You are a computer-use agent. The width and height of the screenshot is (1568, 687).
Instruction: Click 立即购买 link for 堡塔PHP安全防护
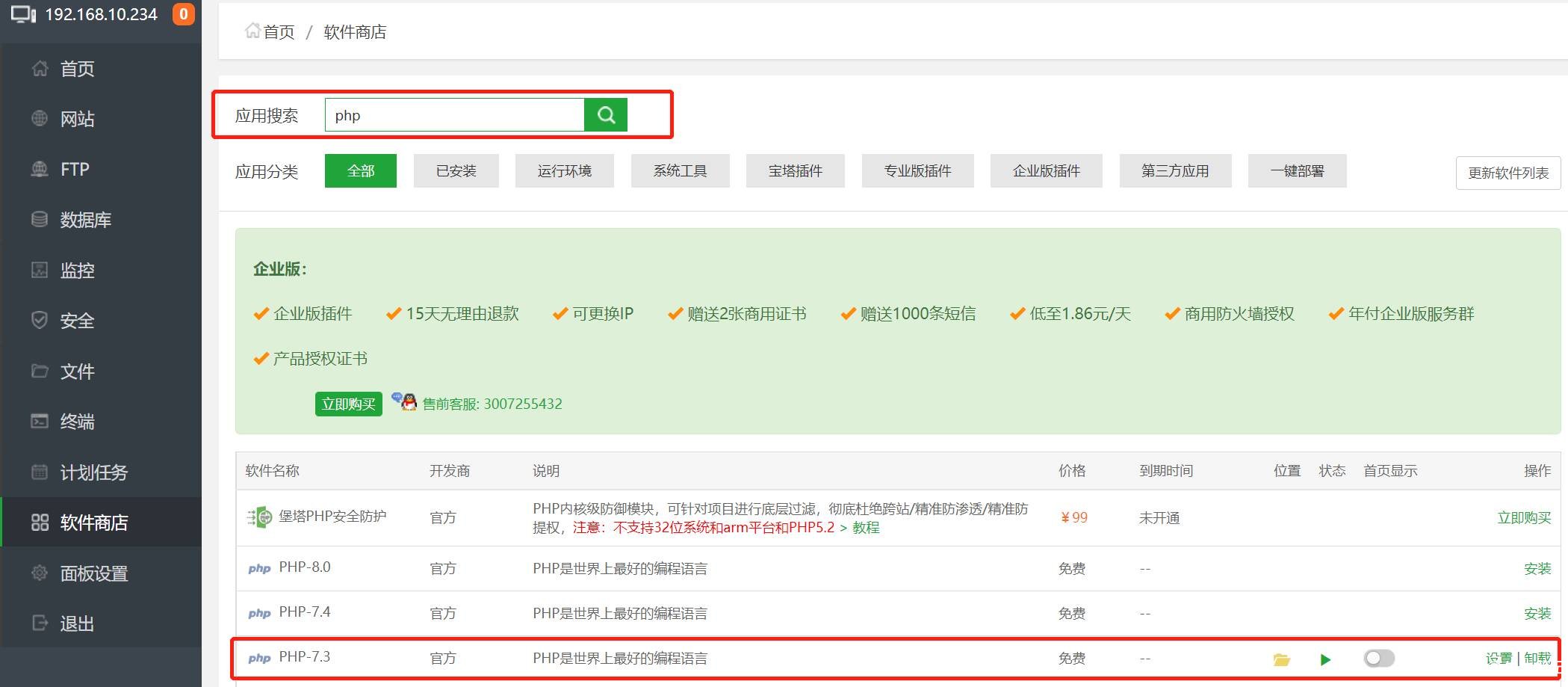click(1524, 517)
